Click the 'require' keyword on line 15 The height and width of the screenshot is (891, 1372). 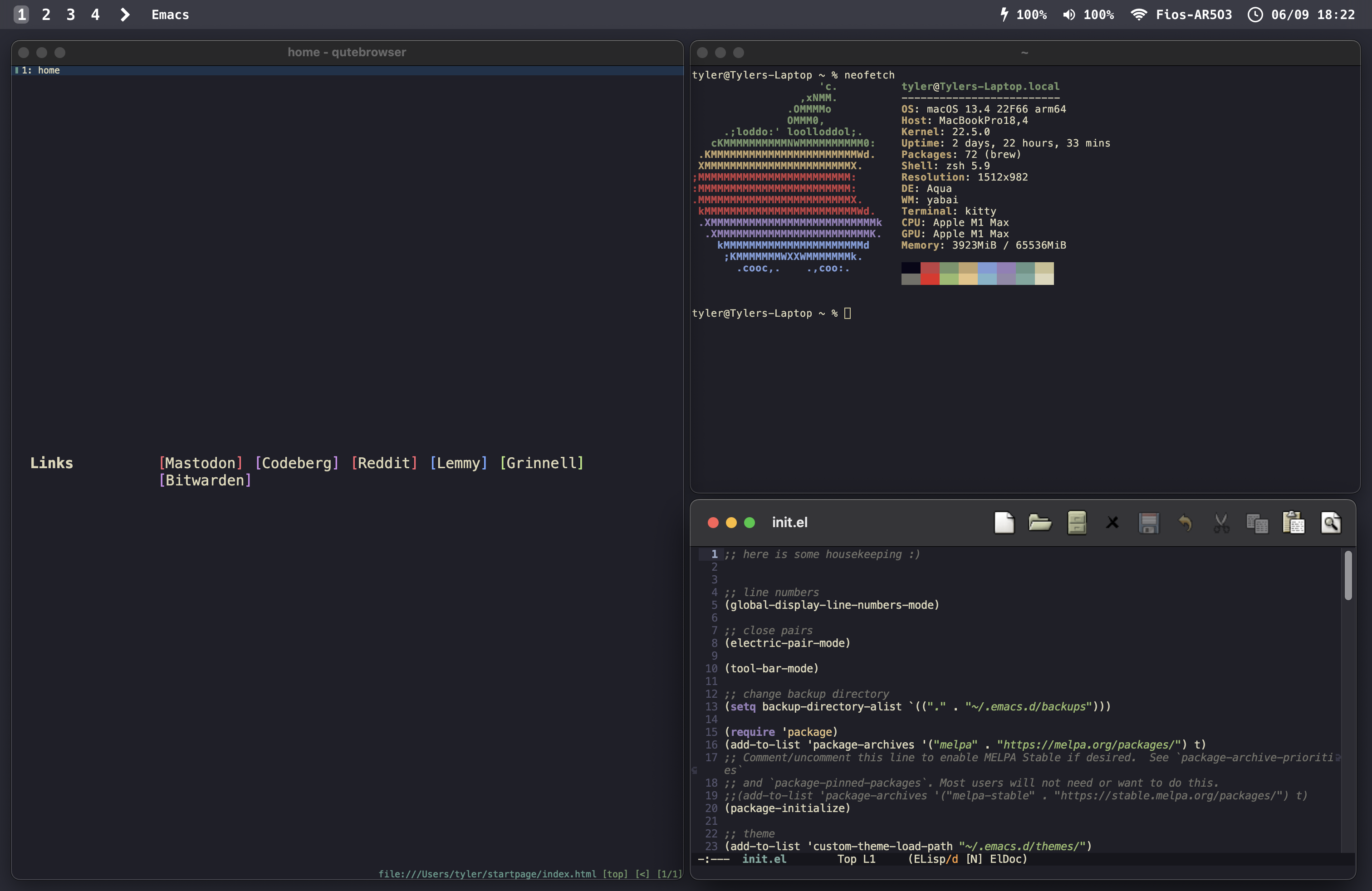[752, 732]
